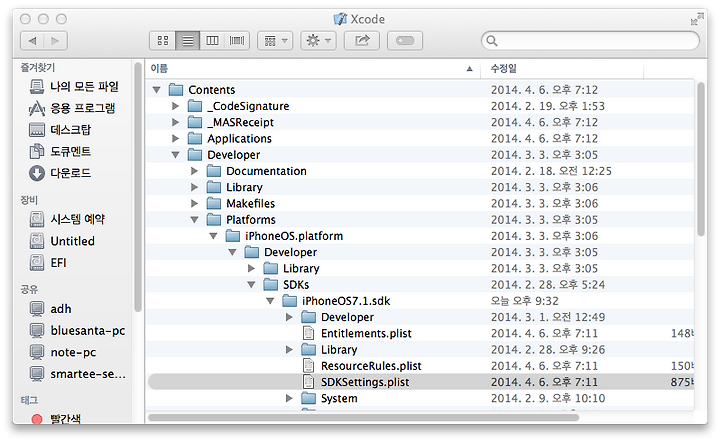
Task: Go forward with the right arrow button
Action: click(56, 41)
